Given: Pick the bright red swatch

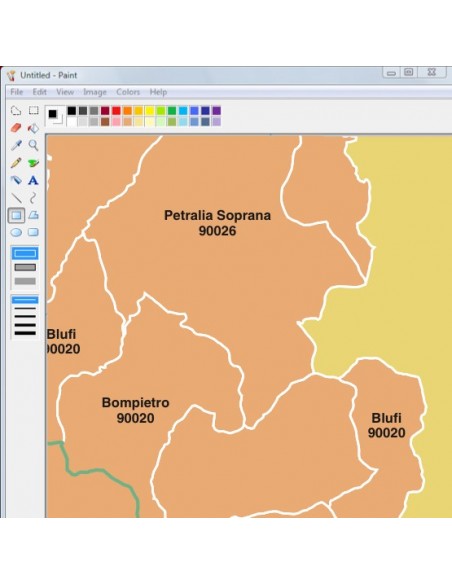Looking at the screenshot, I should coord(116,111).
